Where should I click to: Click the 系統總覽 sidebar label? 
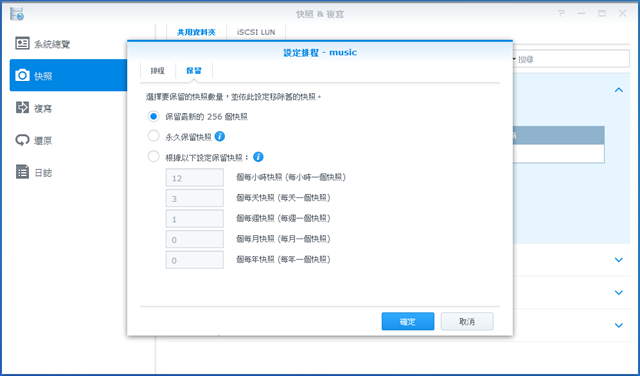(x=52, y=44)
